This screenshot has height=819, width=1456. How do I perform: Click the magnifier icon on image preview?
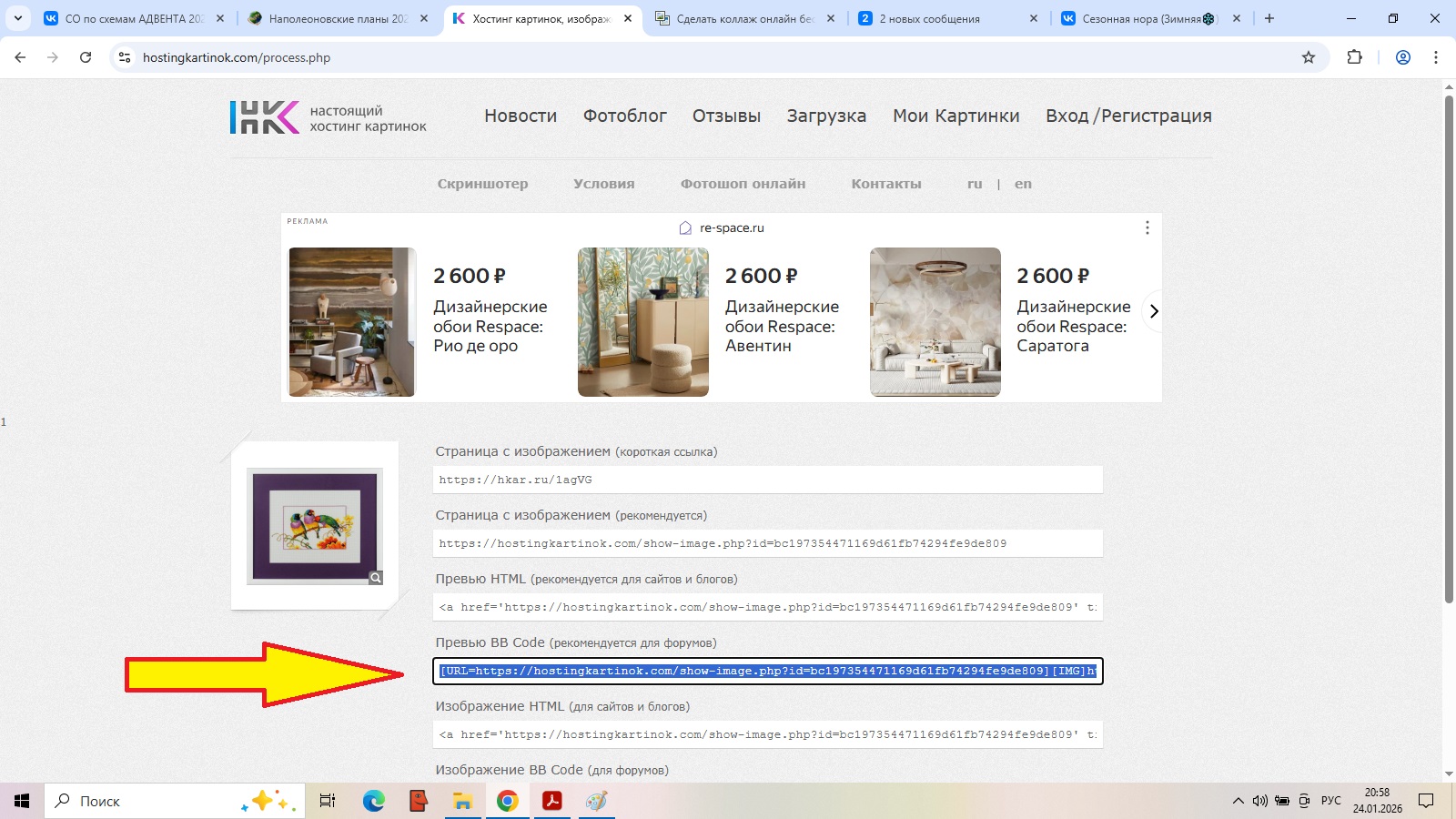click(376, 578)
